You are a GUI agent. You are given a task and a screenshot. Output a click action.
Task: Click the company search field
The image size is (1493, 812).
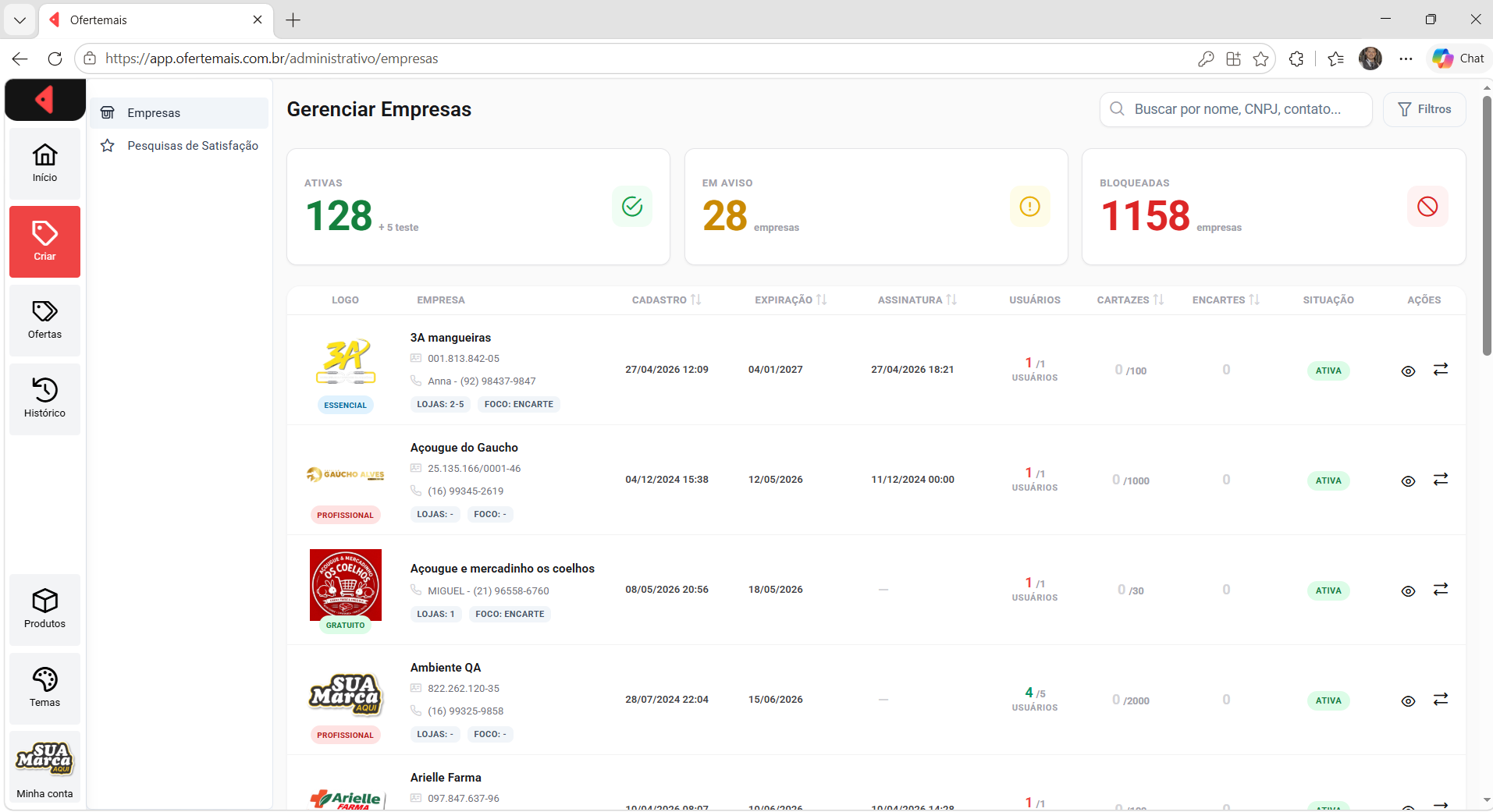[1236, 109]
